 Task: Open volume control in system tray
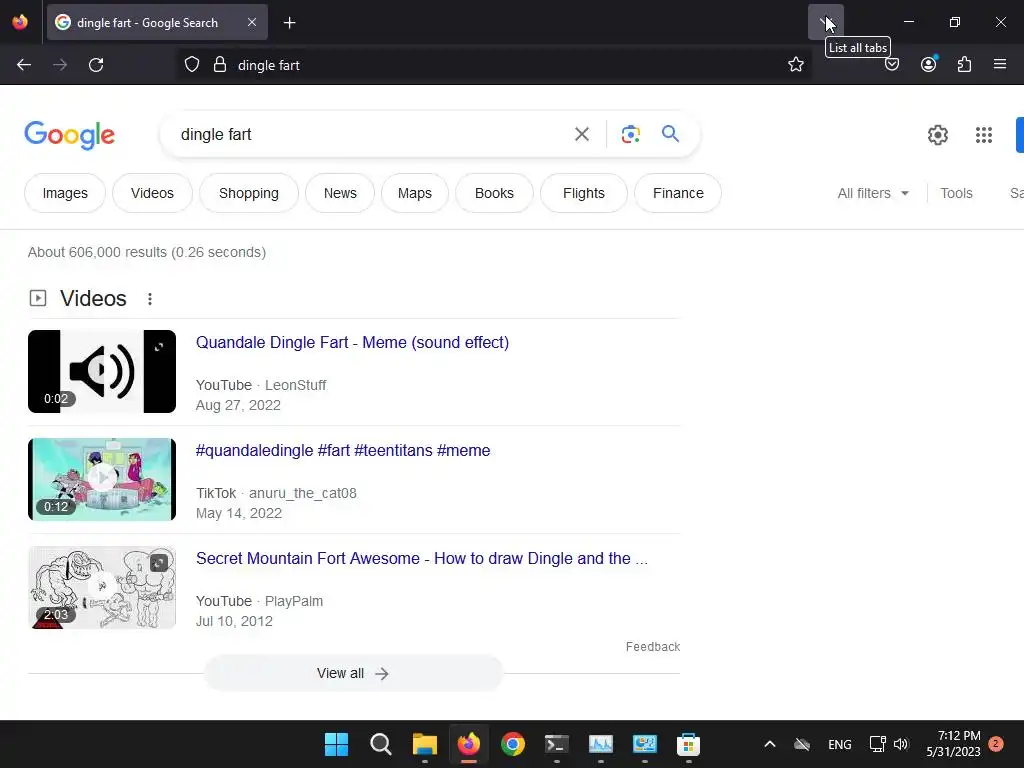(901, 744)
